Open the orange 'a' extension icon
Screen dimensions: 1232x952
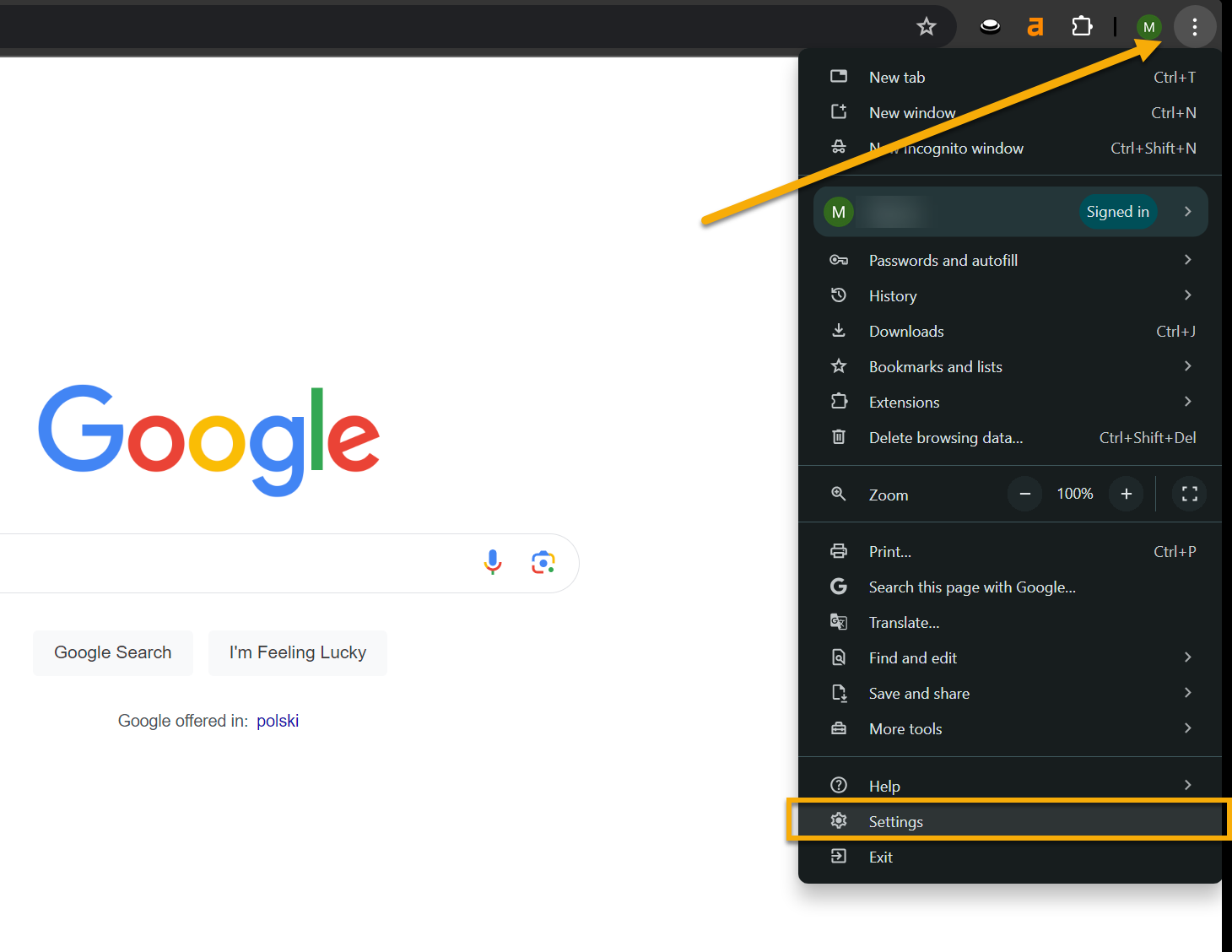(x=1035, y=27)
